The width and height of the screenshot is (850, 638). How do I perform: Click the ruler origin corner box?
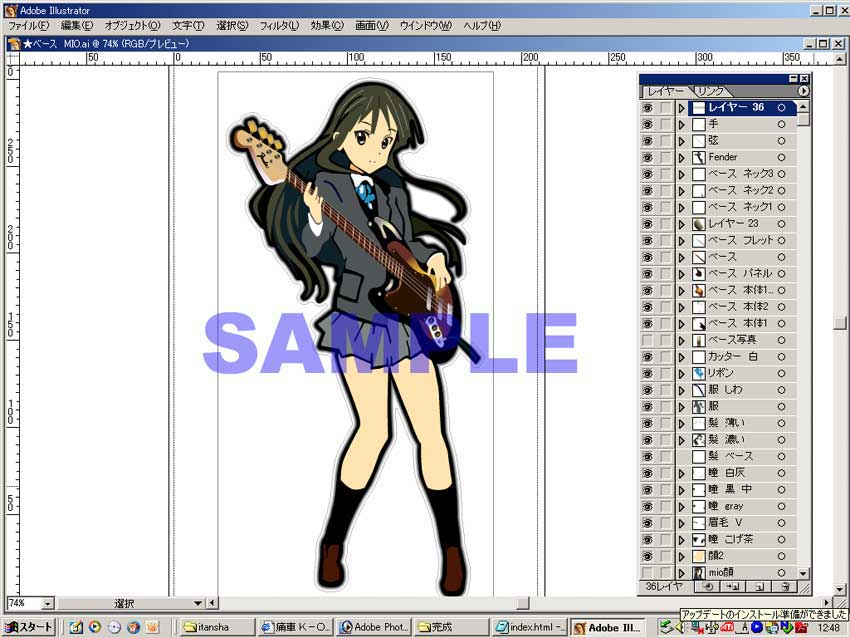[x=12, y=58]
